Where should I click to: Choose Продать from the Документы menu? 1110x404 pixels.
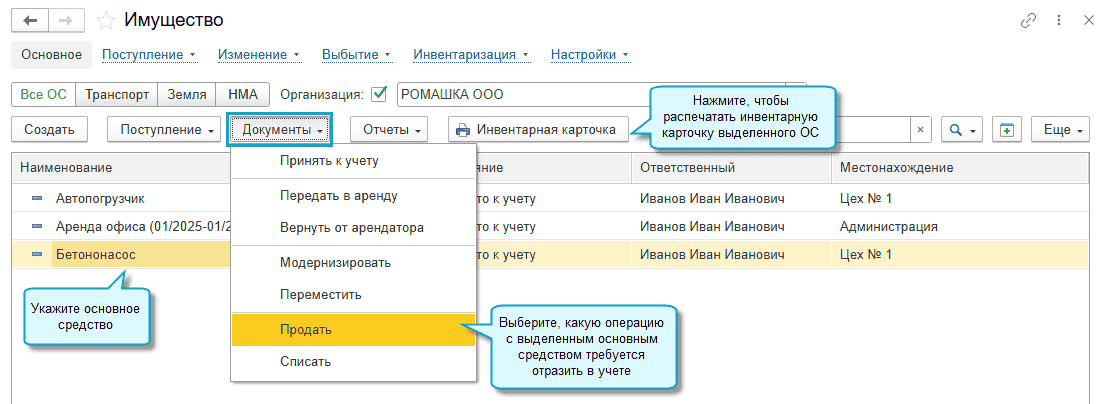[x=306, y=329]
